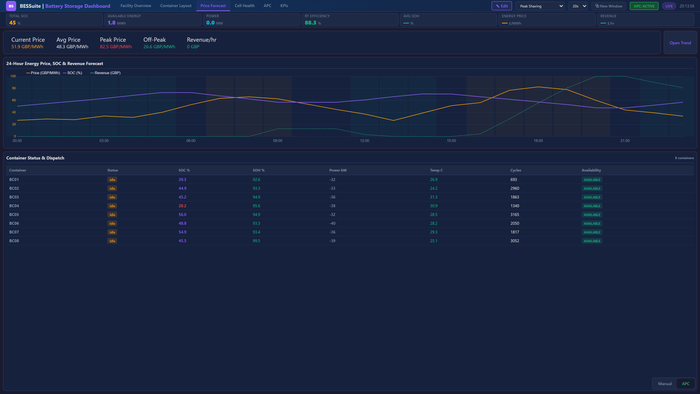Click BC03's temperature value 31.3
700x394 pixels.
pos(433,197)
